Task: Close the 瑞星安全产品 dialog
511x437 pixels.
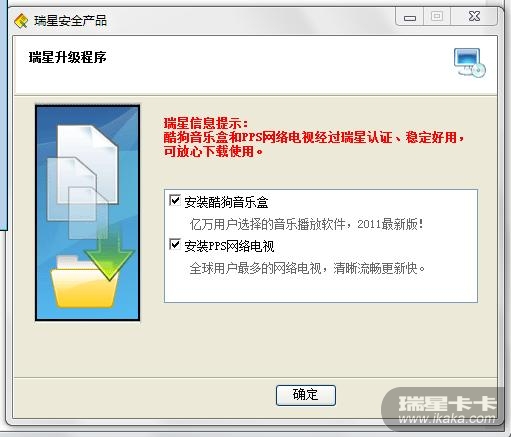Action: point(474,16)
